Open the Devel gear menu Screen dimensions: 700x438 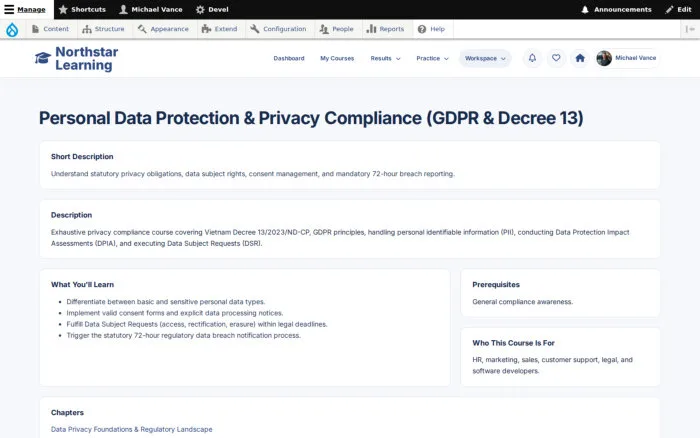coord(212,9)
